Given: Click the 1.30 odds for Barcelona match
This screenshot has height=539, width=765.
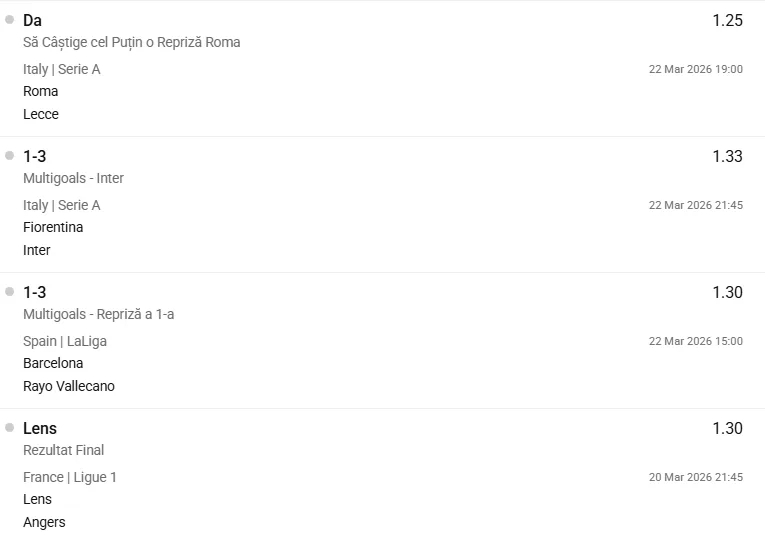Looking at the screenshot, I should [727, 292].
